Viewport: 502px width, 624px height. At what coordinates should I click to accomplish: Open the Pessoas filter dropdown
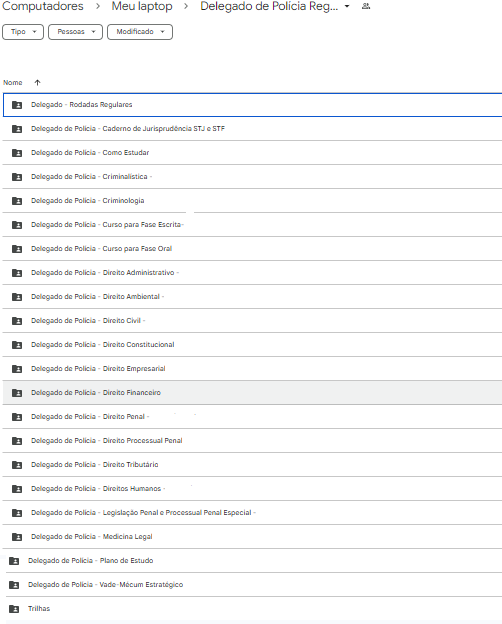tap(75, 32)
